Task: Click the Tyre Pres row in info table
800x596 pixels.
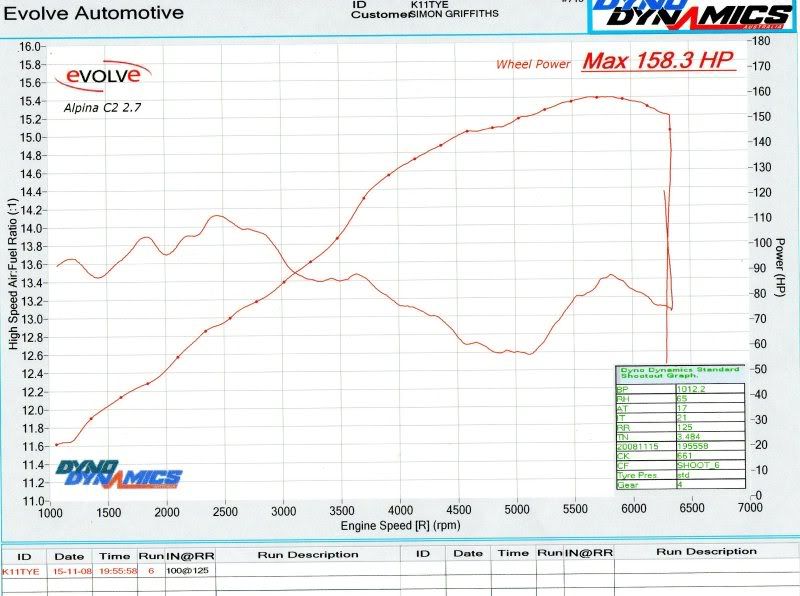Action: pos(677,473)
